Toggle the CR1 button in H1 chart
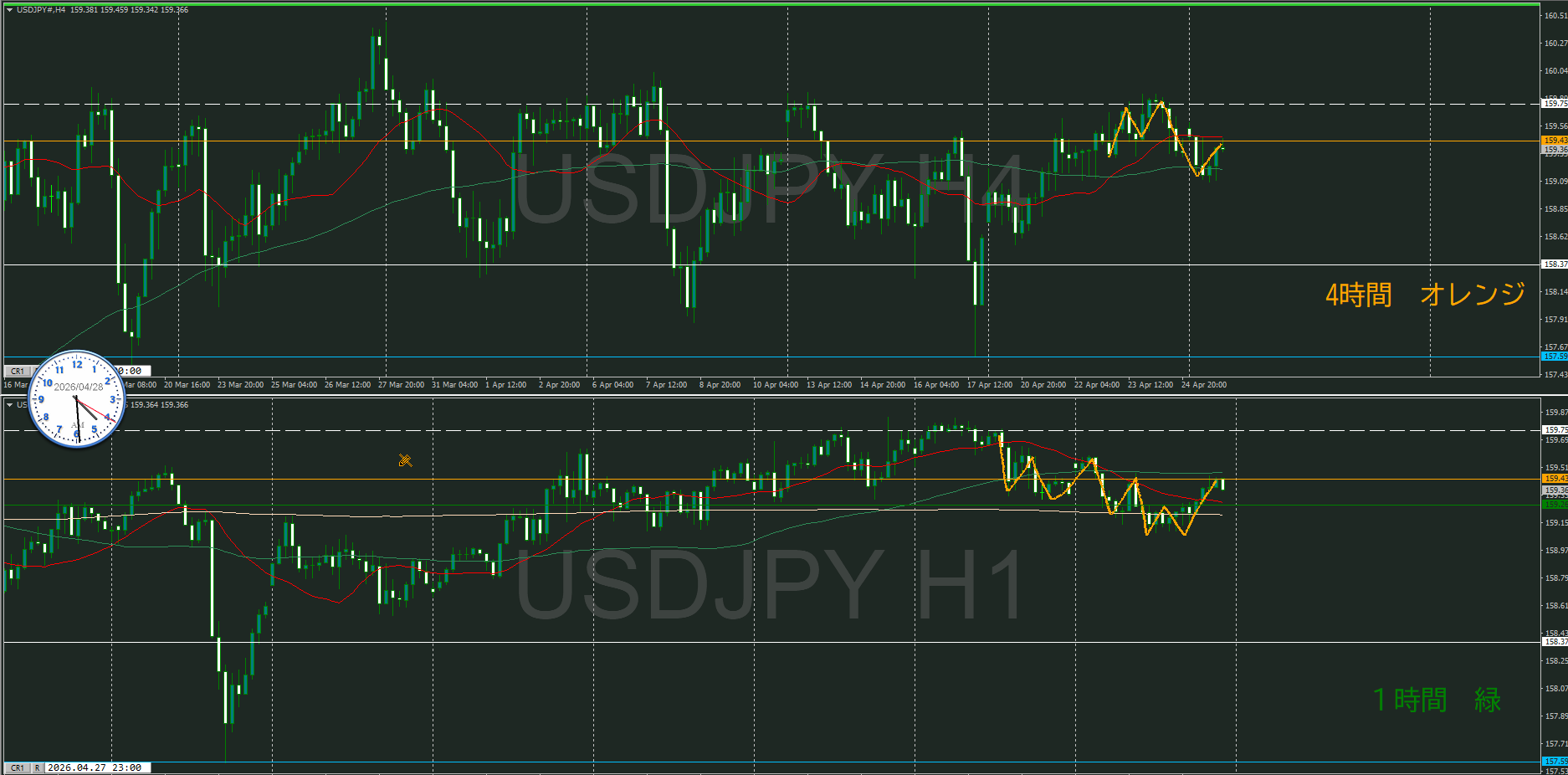 17,767
